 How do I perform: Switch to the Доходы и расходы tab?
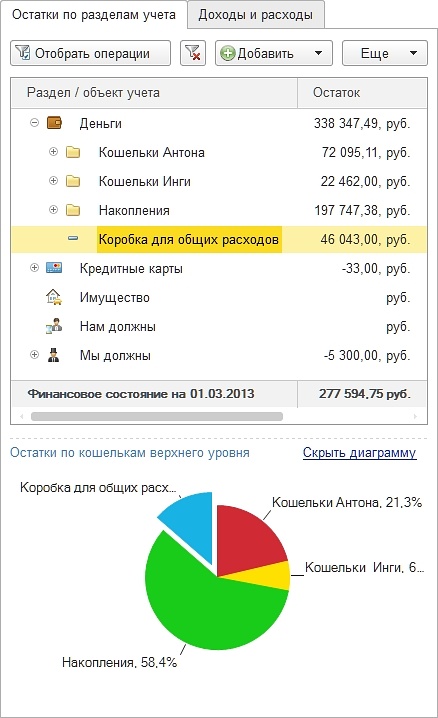(256, 15)
